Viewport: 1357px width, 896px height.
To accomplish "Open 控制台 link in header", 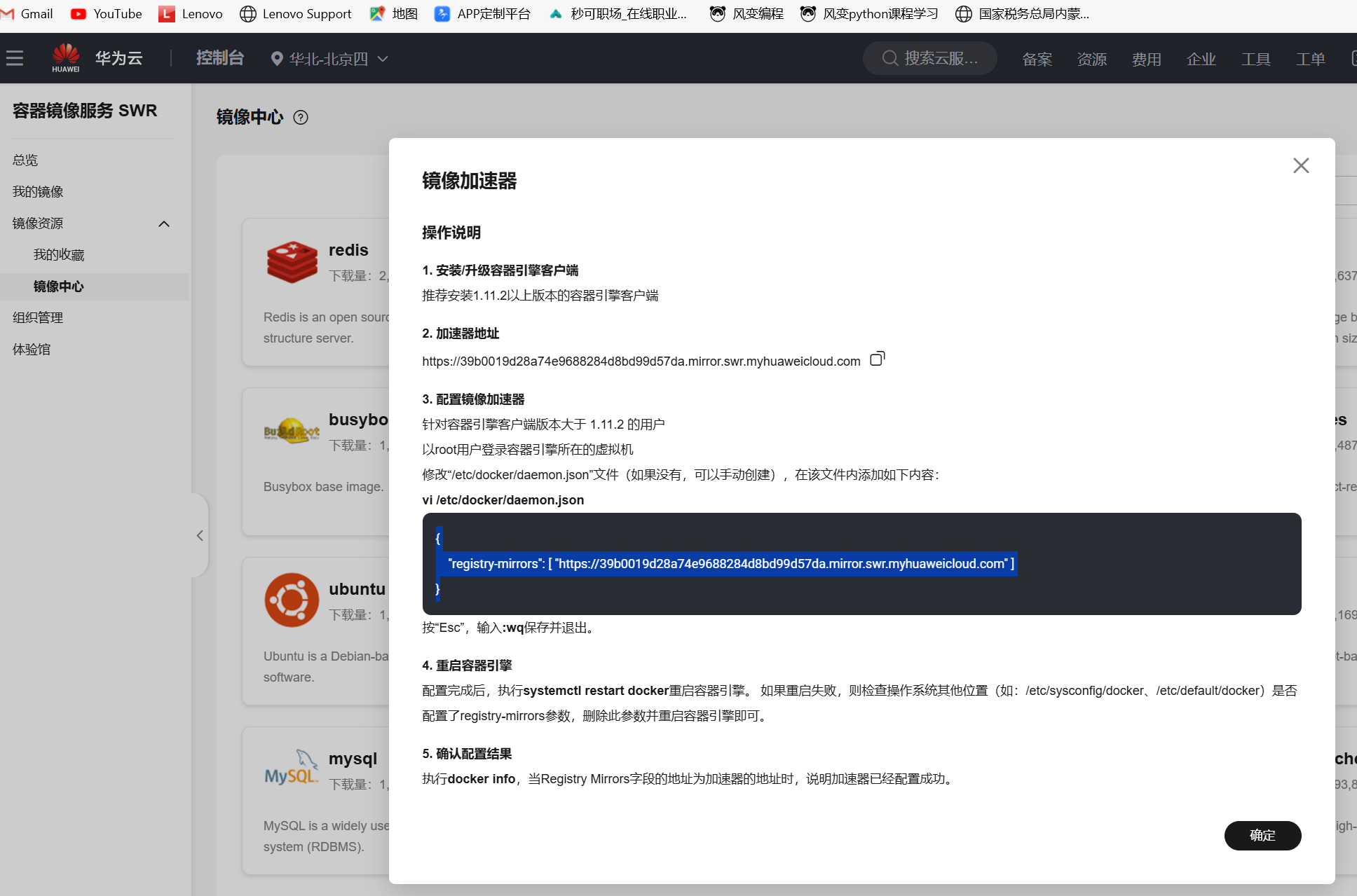I will click(x=220, y=58).
